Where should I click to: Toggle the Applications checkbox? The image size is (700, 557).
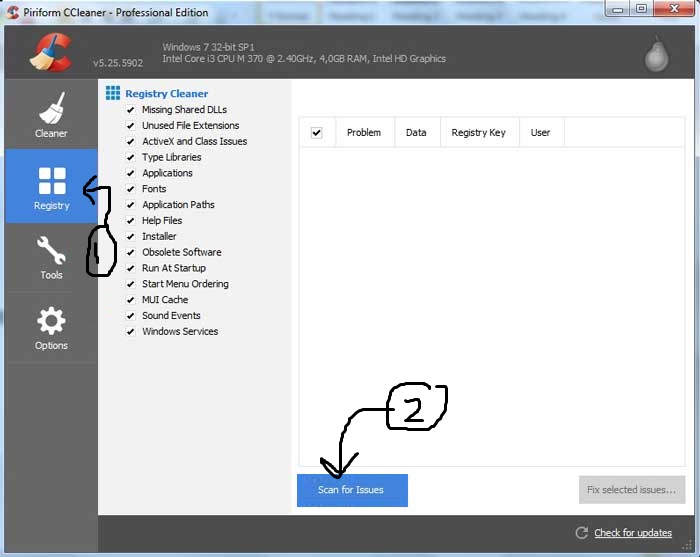point(130,173)
